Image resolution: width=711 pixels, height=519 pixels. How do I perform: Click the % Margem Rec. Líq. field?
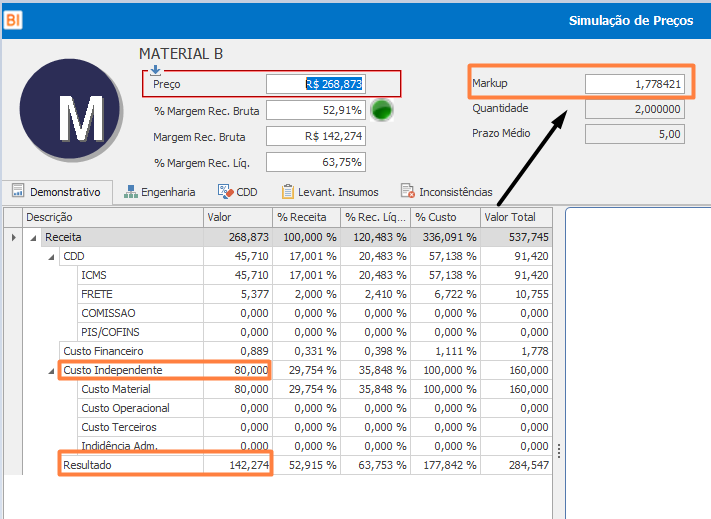coord(316,162)
